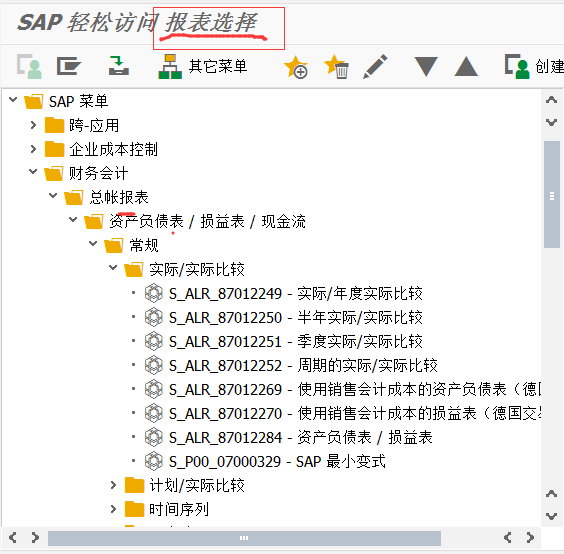Expand the 跨-应用 folder
564x554 pixels.
pos(33,125)
